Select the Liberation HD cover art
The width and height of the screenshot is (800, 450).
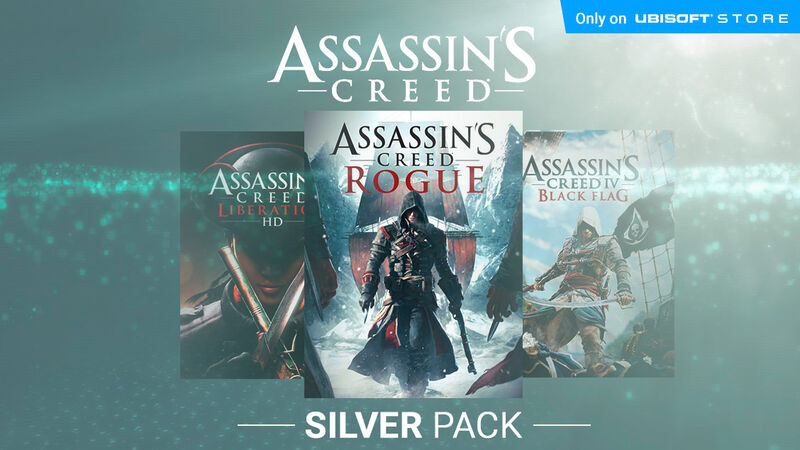[242, 255]
